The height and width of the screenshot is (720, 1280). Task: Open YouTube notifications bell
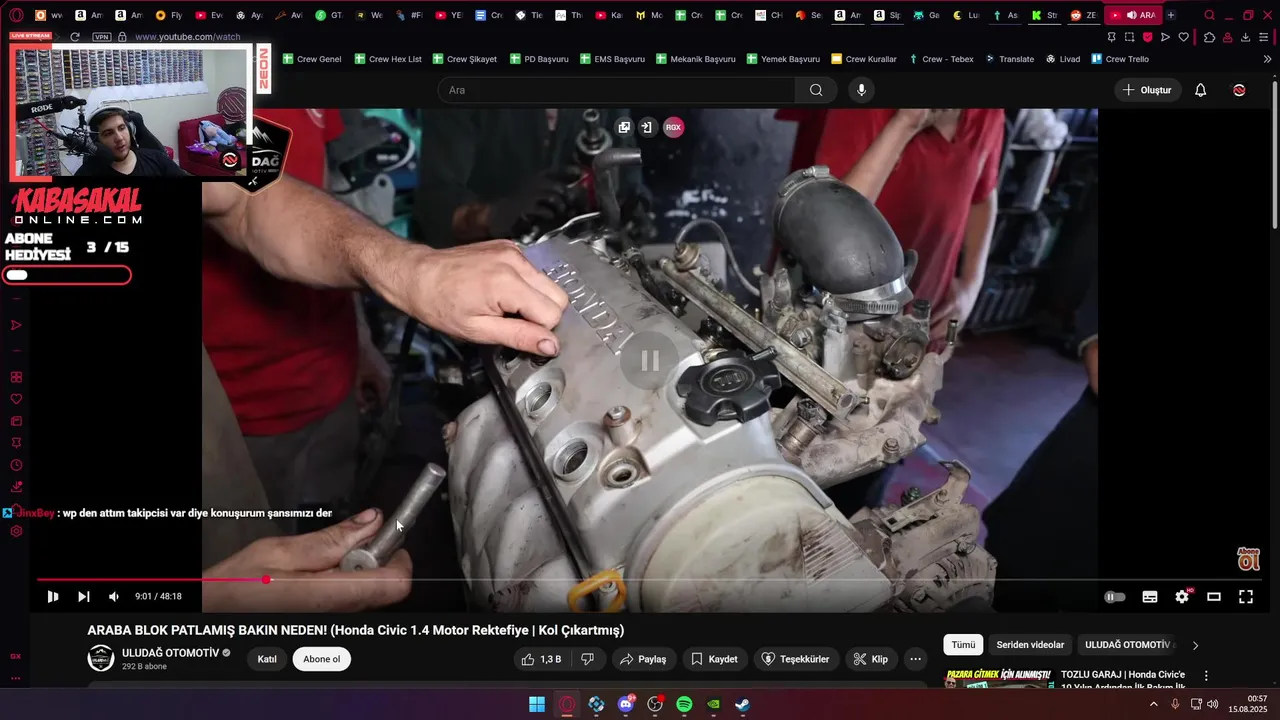1201,90
